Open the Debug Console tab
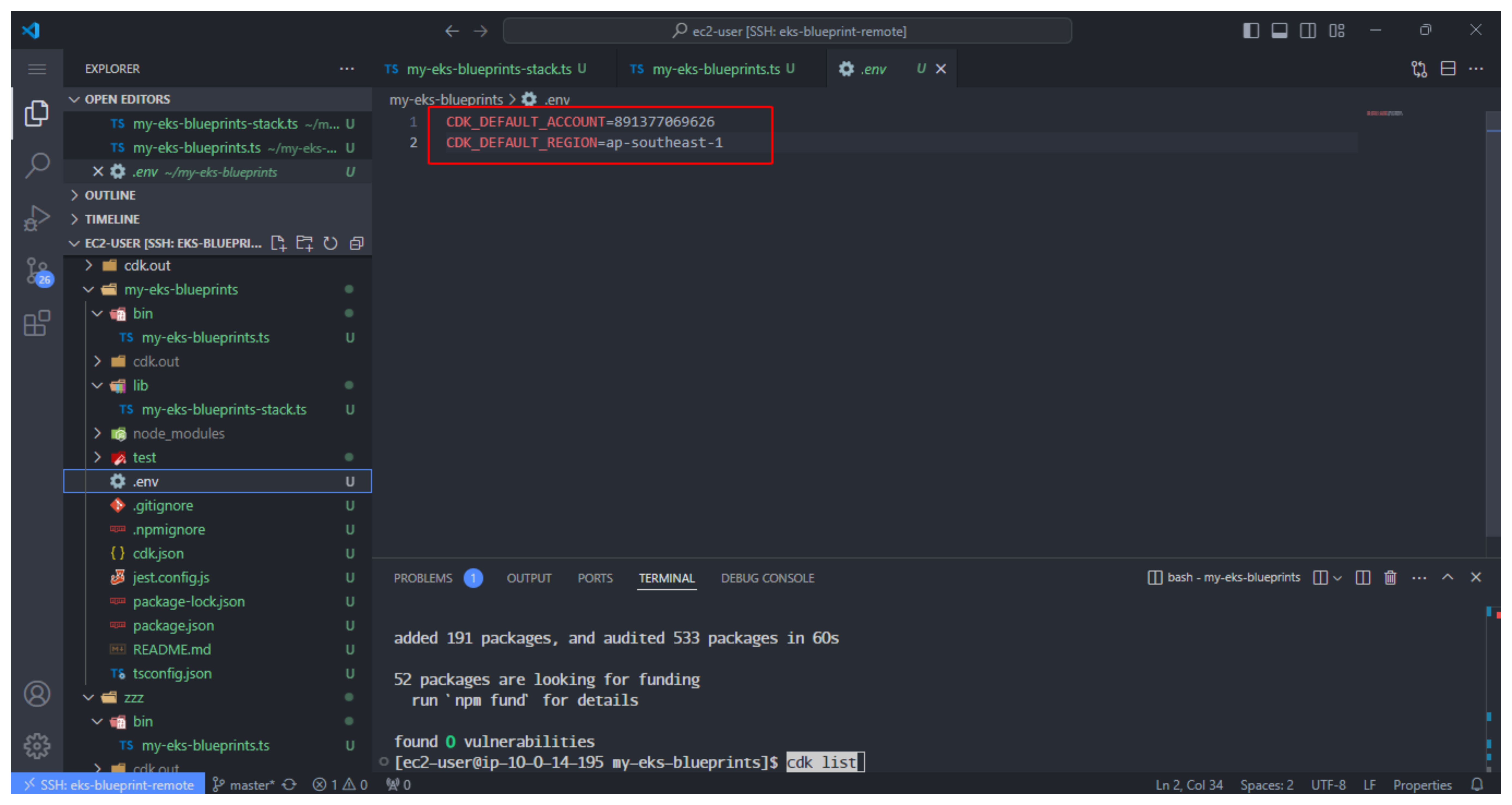Screen dimensions: 1512x805 click(x=767, y=578)
